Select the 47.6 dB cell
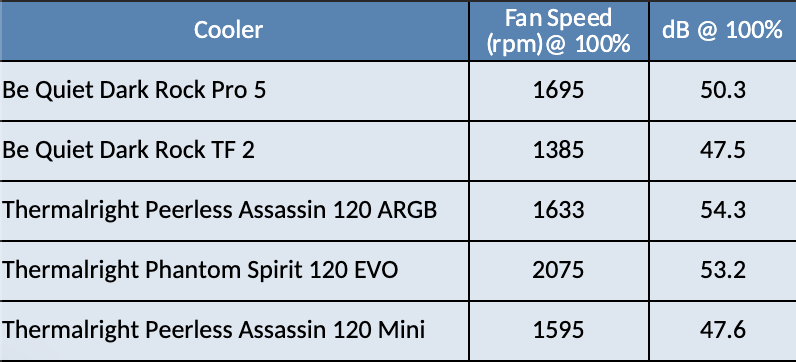 [x=723, y=331]
